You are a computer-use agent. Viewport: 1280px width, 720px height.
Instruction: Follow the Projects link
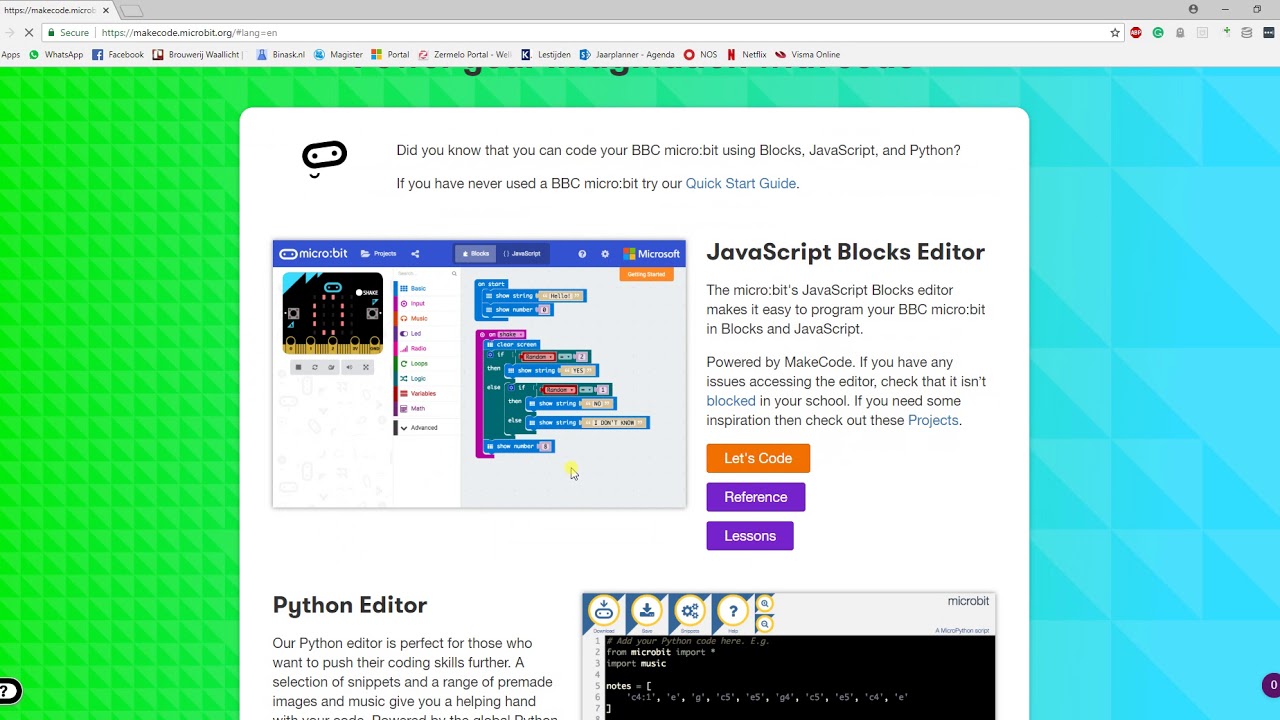tap(933, 420)
